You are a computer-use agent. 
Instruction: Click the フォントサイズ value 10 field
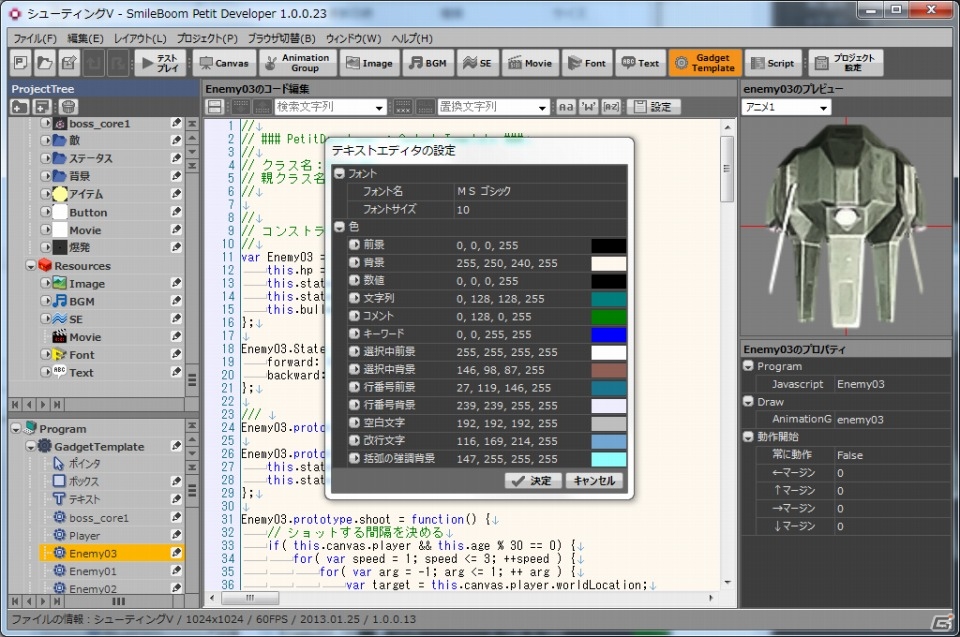click(x=540, y=209)
